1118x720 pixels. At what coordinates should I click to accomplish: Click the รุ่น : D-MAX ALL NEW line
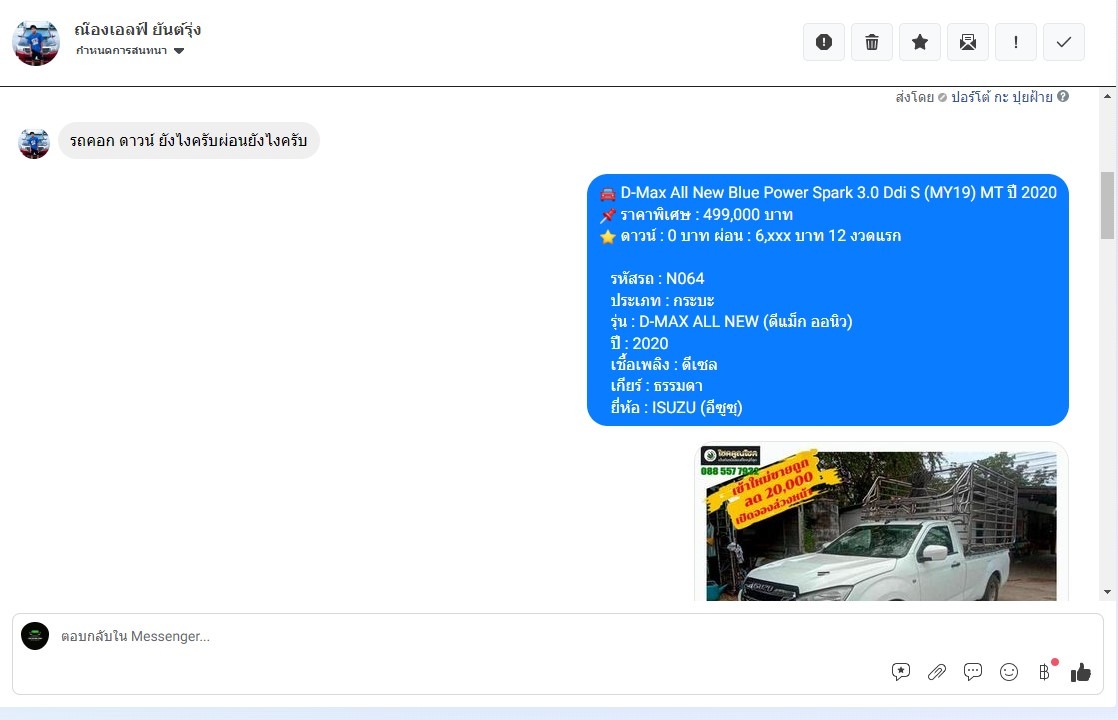tap(732, 322)
